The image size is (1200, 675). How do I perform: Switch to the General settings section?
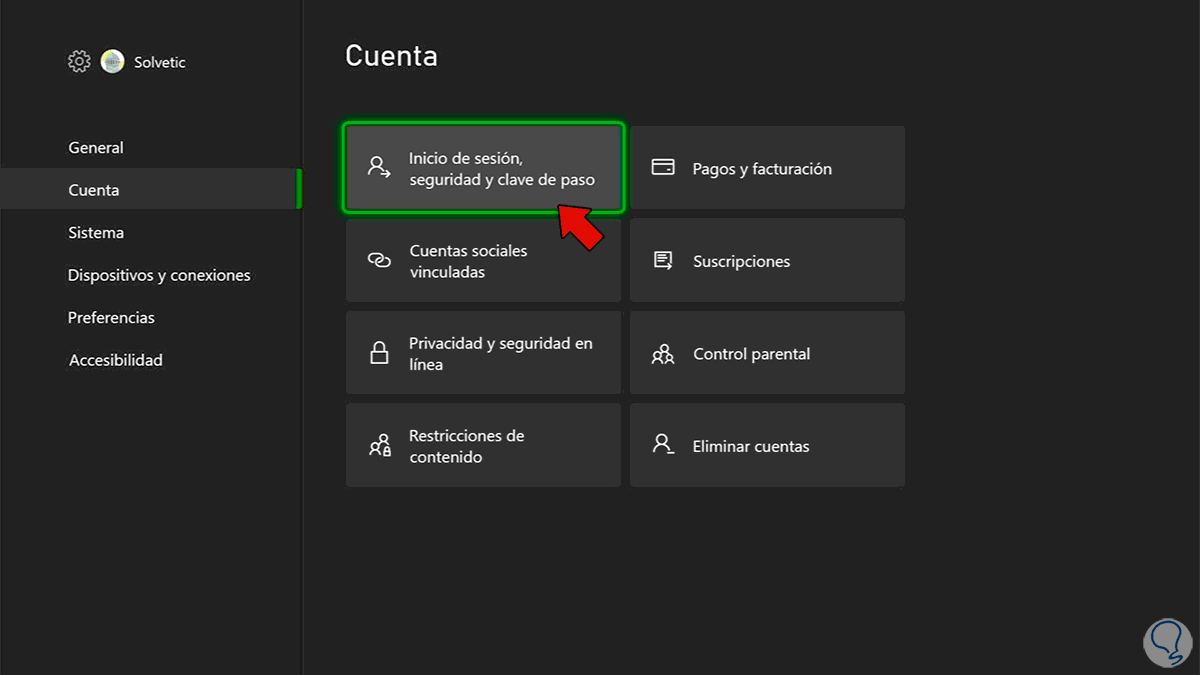click(96, 147)
